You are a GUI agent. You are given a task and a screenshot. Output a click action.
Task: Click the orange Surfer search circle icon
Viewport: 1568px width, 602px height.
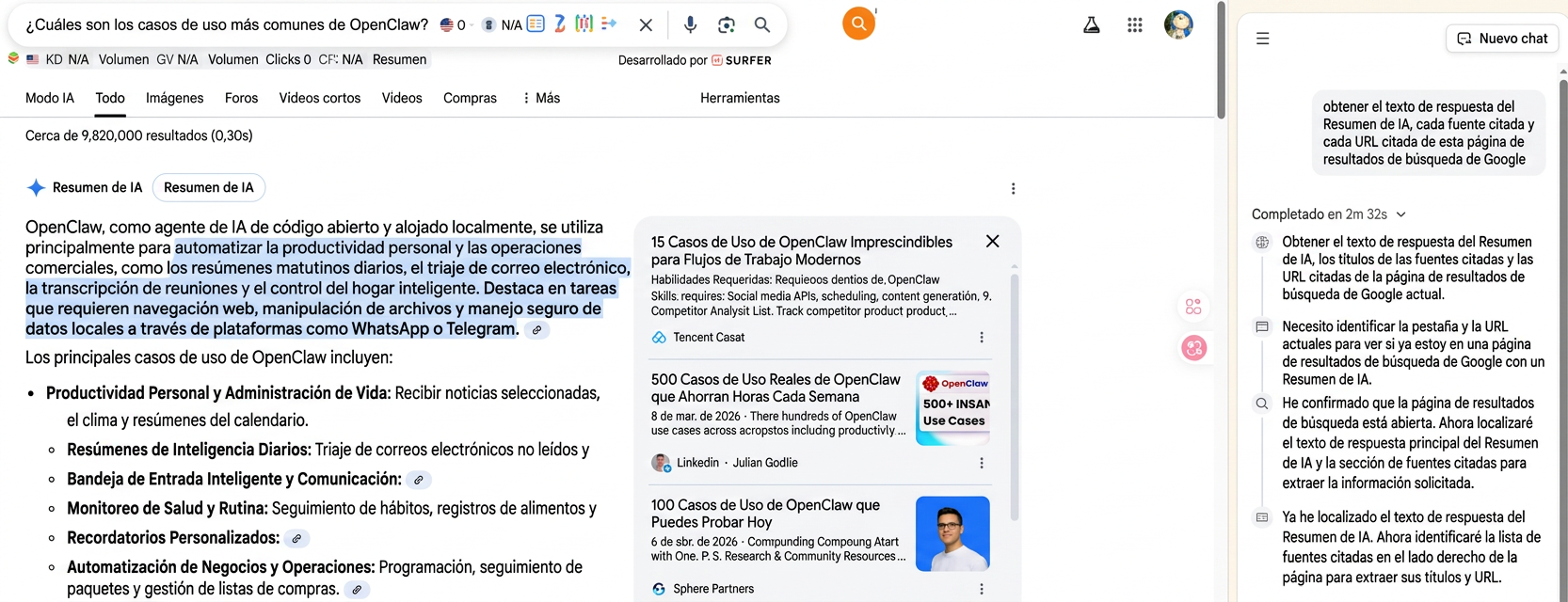[858, 24]
